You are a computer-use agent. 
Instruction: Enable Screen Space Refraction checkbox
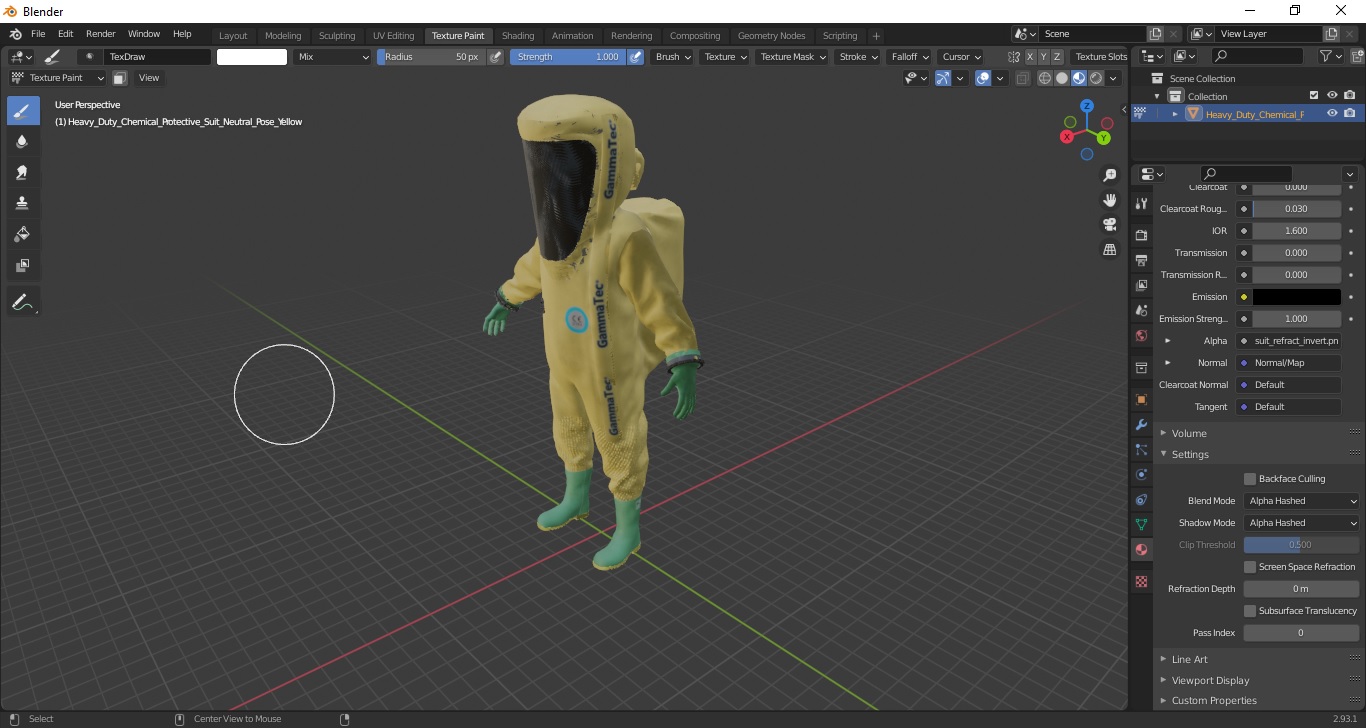click(1250, 567)
